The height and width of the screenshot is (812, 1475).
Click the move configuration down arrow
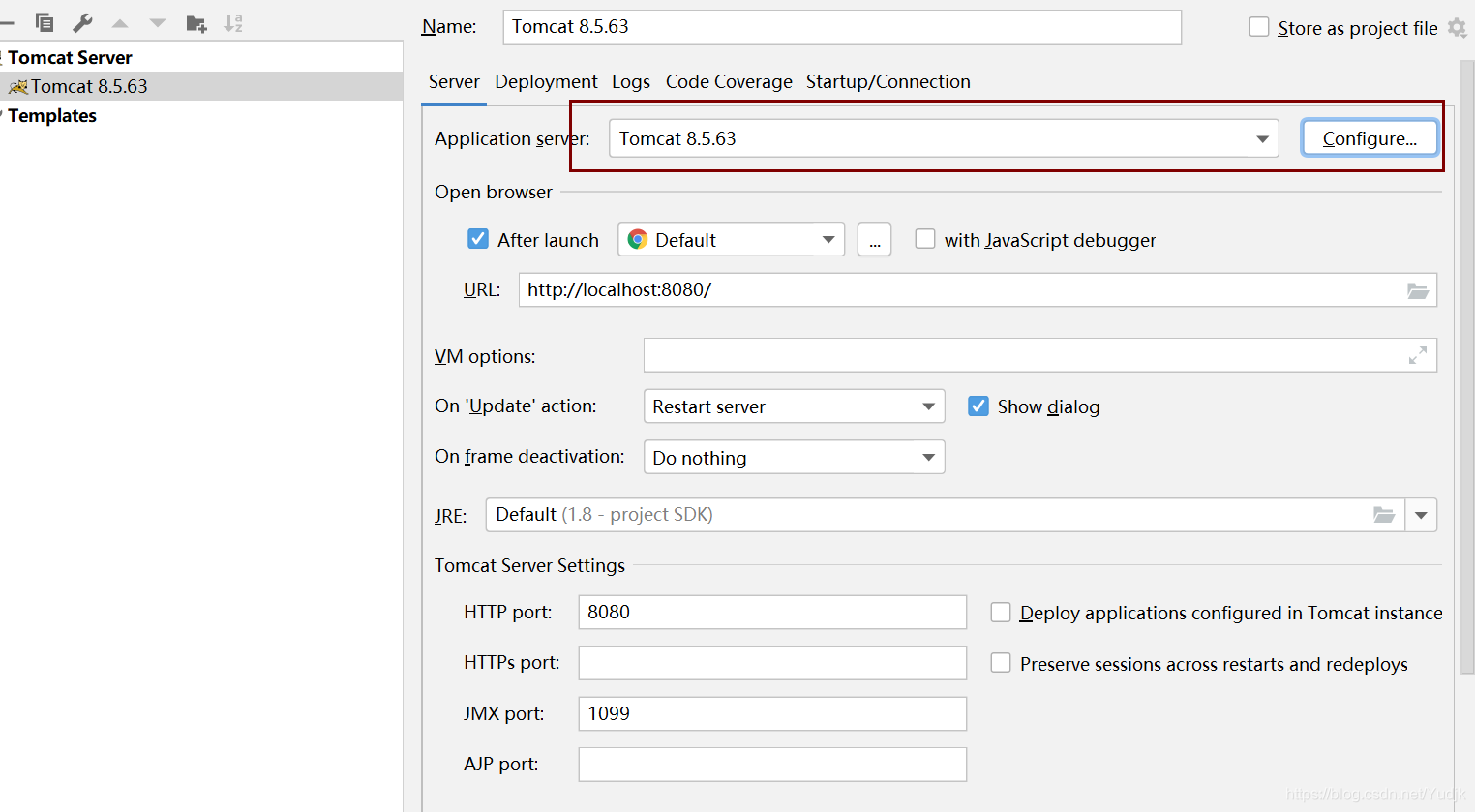[x=158, y=23]
